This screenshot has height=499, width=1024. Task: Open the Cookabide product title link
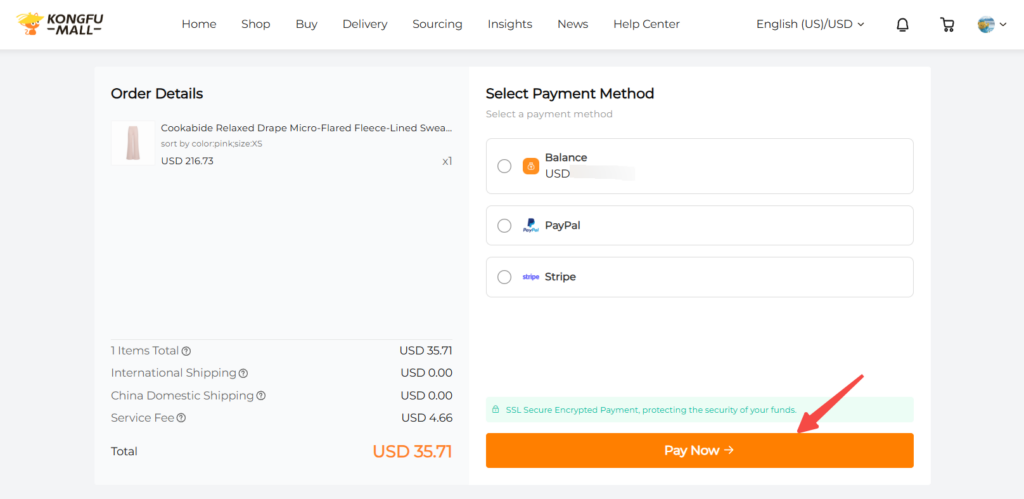(306, 129)
